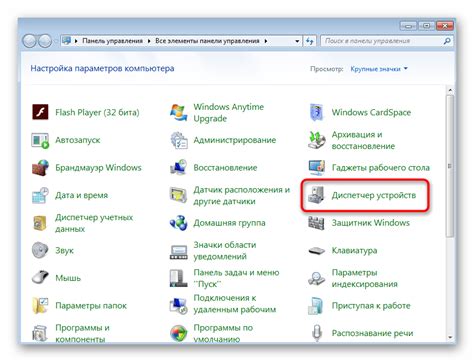This screenshot has height=362, width=474.
Task: Open the Брандмауэр Windows link text
Action: coord(98,167)
